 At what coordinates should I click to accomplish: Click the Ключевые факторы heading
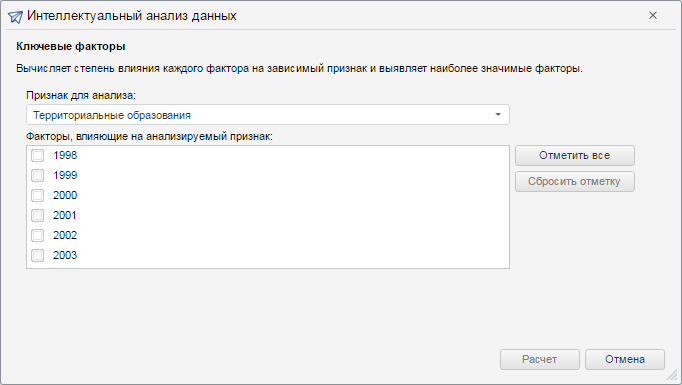71,47
